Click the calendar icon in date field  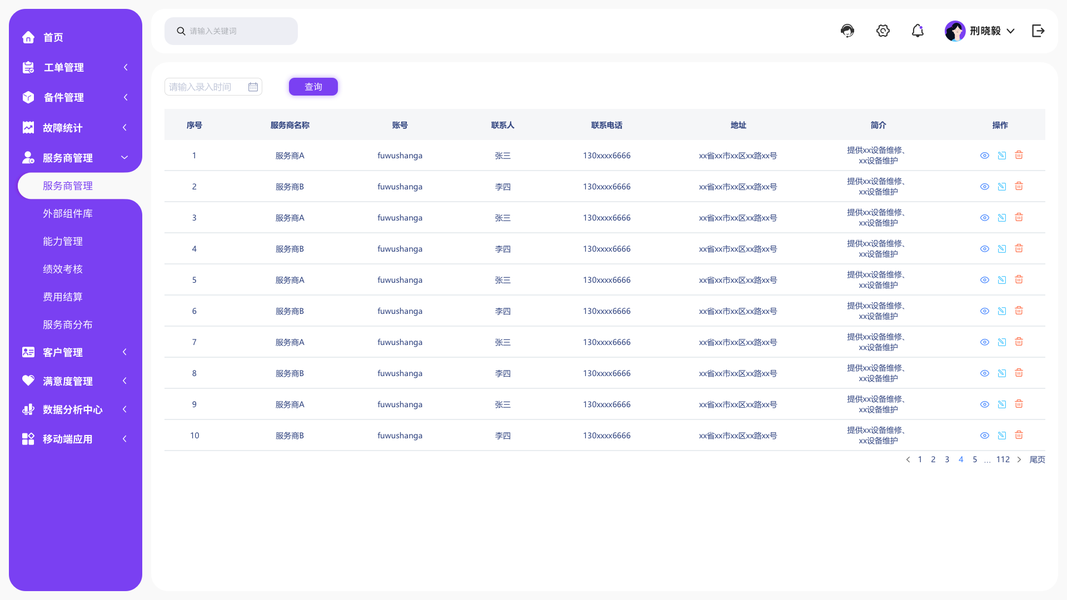(x=253, y=87)
